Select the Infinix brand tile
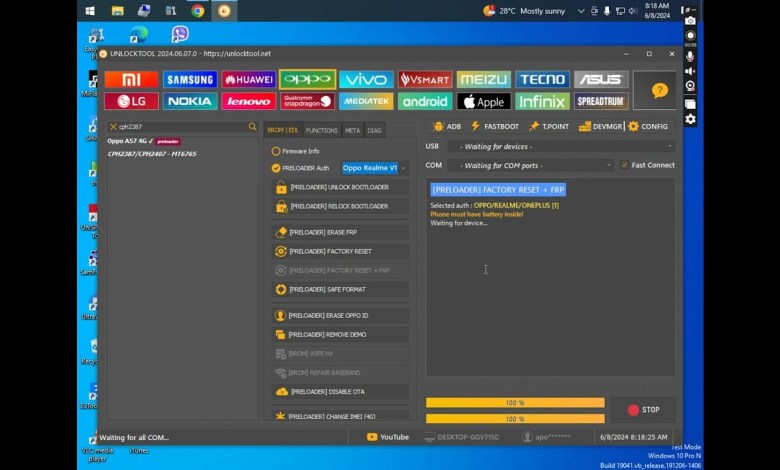This screenshot has width=780, height=470. click(542, 101)
